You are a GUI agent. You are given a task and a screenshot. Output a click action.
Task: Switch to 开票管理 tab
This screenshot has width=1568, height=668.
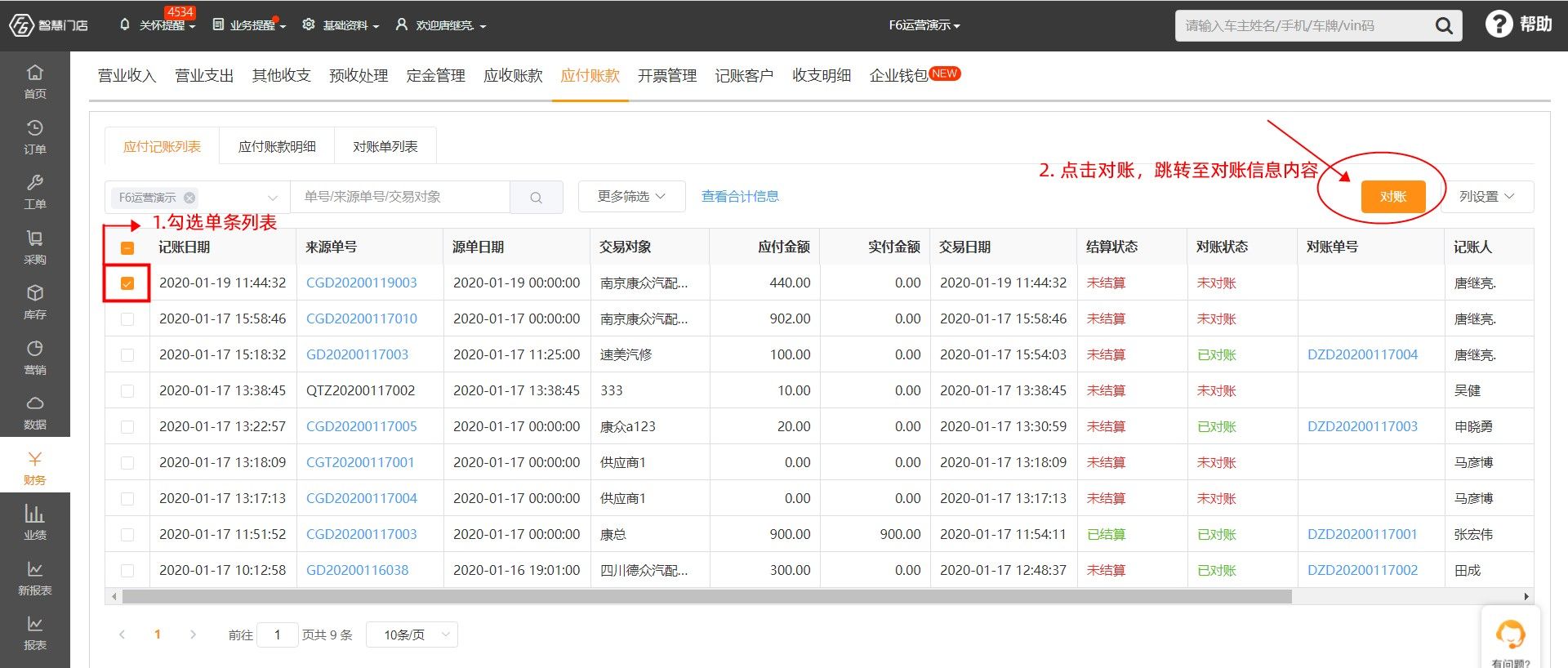click(667, 76)
